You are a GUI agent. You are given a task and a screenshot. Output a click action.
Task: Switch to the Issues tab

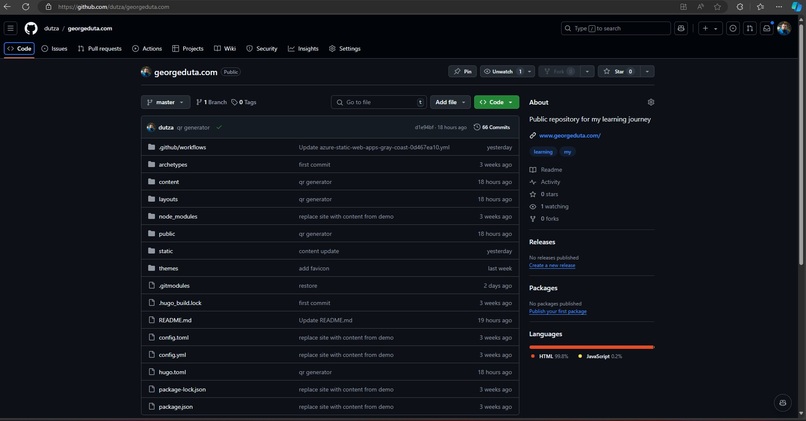pyautogui.click(x=54, y=49)
